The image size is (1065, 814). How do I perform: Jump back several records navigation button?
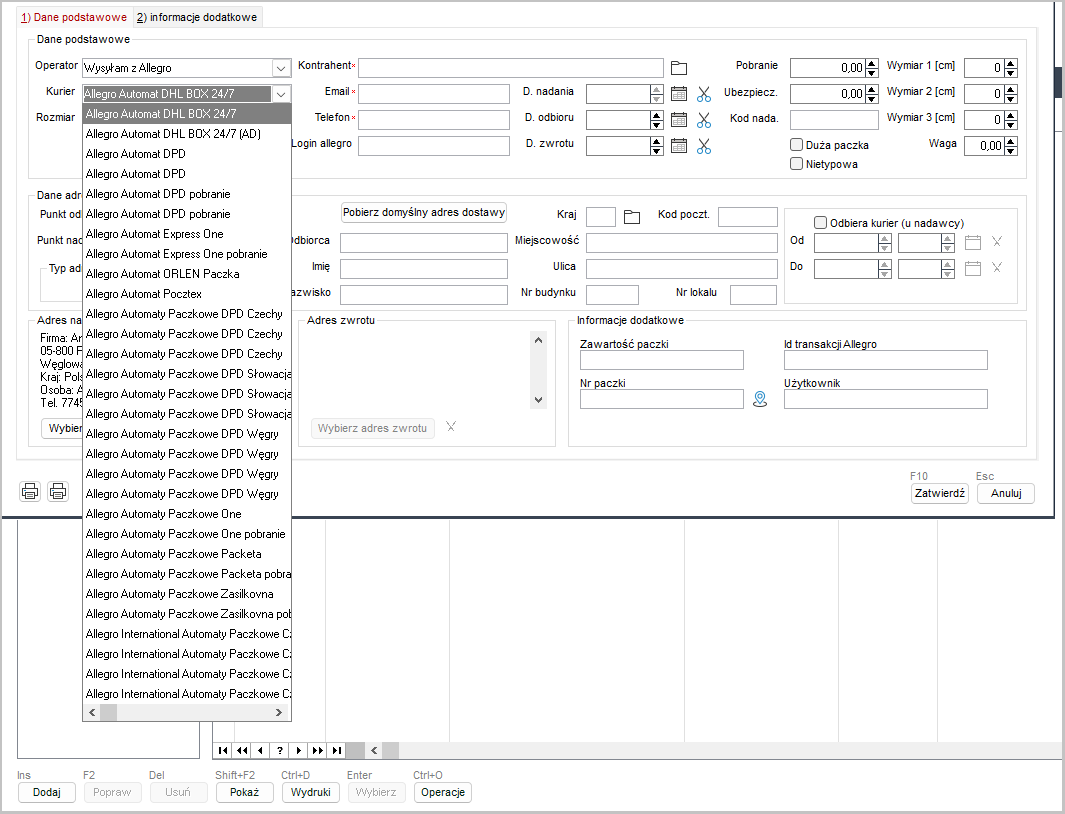pyautogui.click(x=241, y=750)
